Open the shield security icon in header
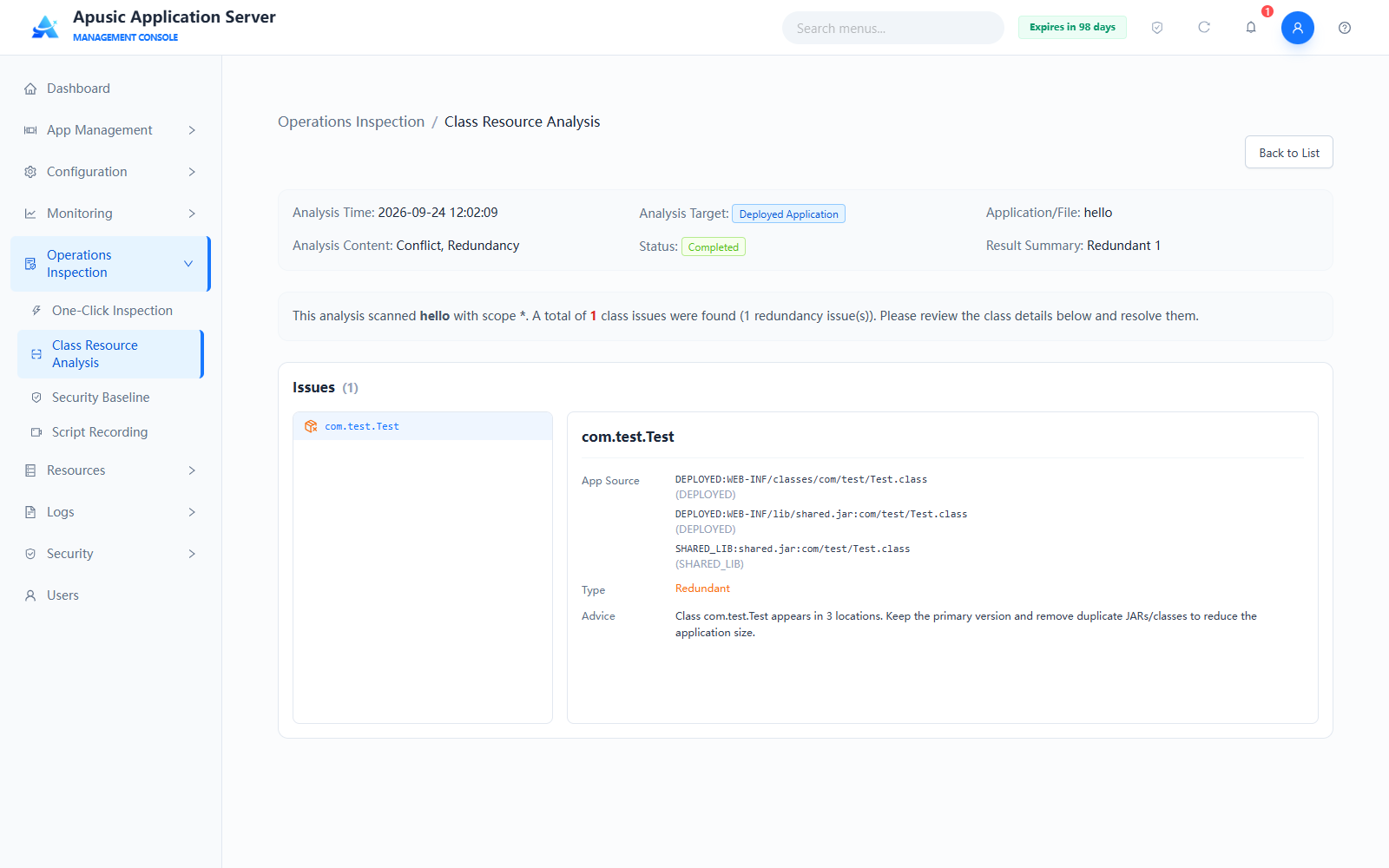1389x868 pixels. 1157,28
